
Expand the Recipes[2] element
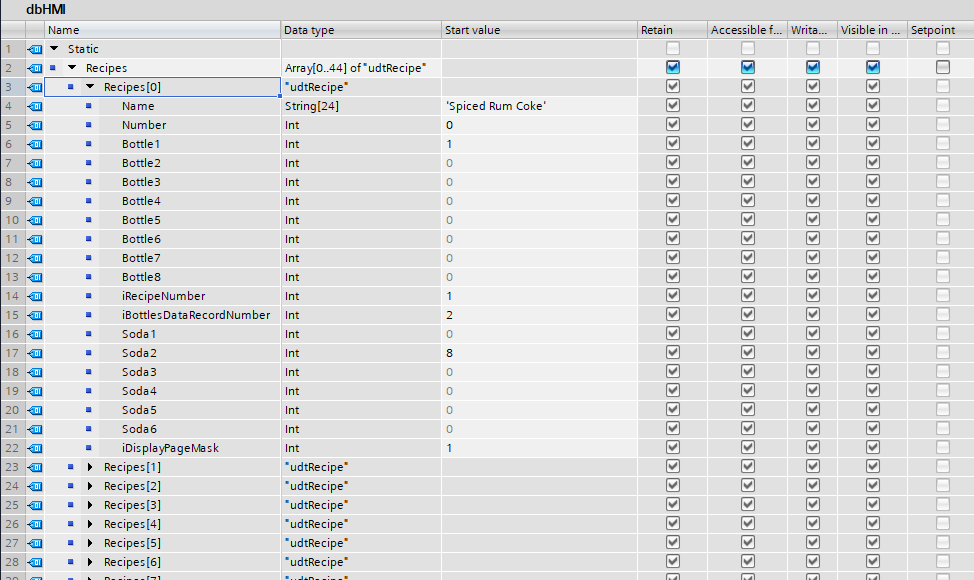(90, 486)
